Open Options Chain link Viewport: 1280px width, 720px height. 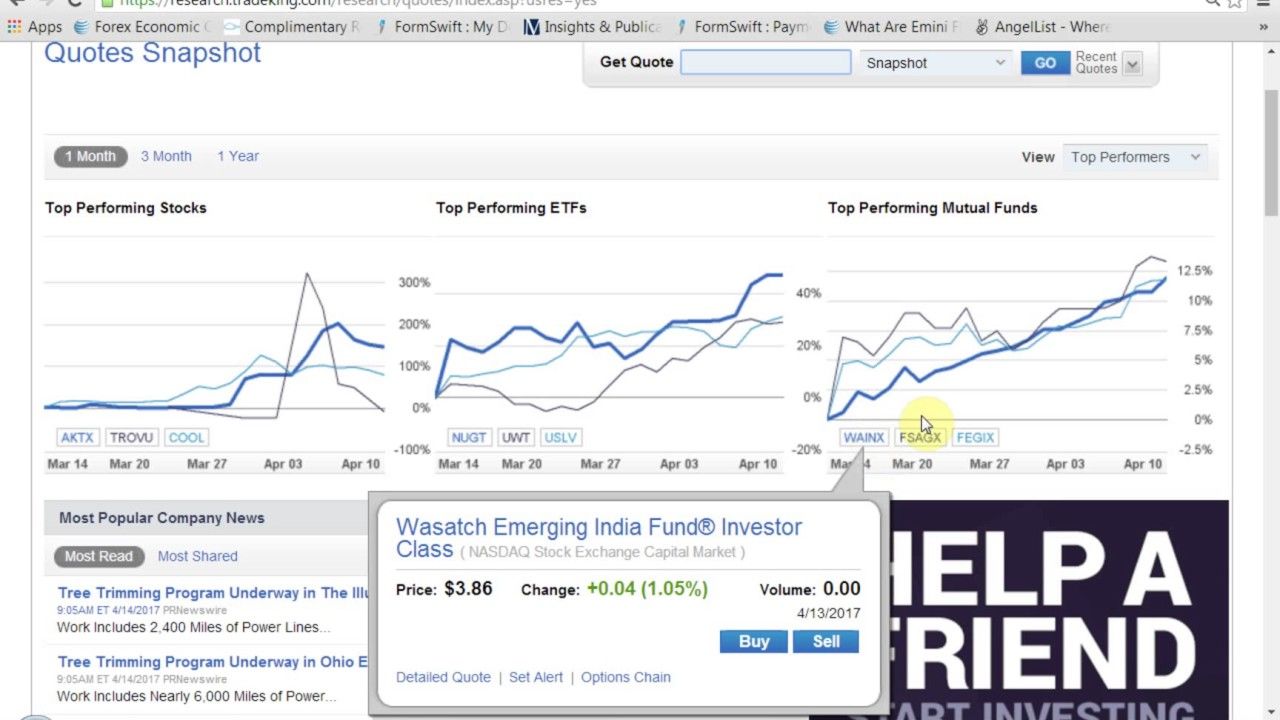pos(626,677)
